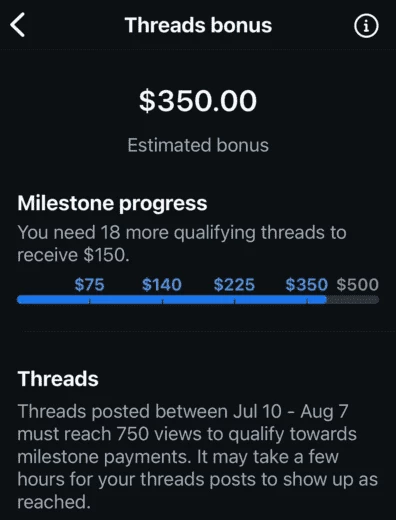Image resolution: width=396 pixels, height=520 pixels.
Task: Tap the word reached at paragraph end
Action: pyautogui.click(x=54, y=502)
